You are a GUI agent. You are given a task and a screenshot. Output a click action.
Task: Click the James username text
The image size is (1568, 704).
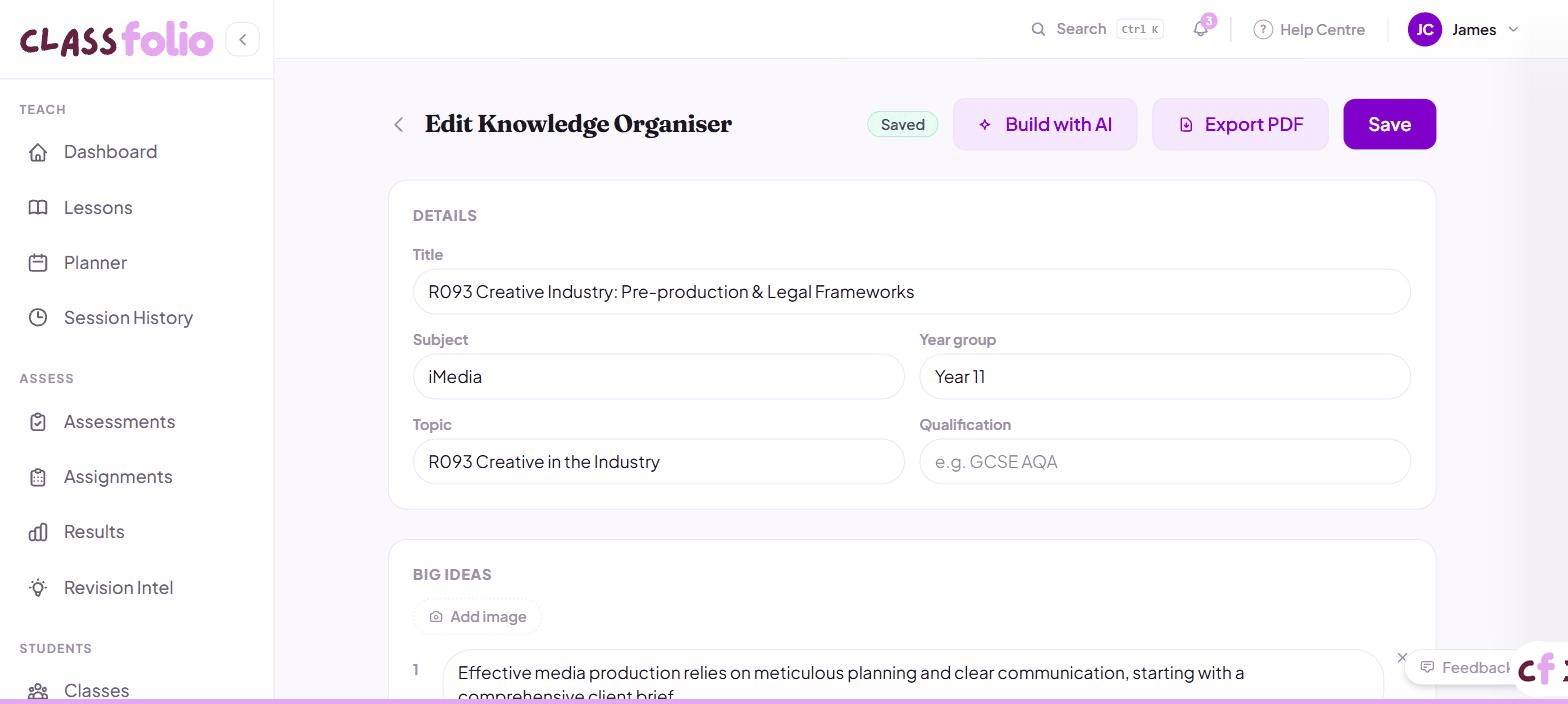(1474, 29)
